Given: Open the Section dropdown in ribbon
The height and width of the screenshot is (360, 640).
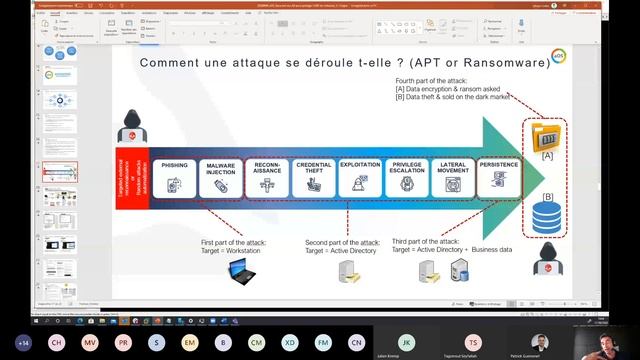Looking at the screenshot, I should coord(149,36).
